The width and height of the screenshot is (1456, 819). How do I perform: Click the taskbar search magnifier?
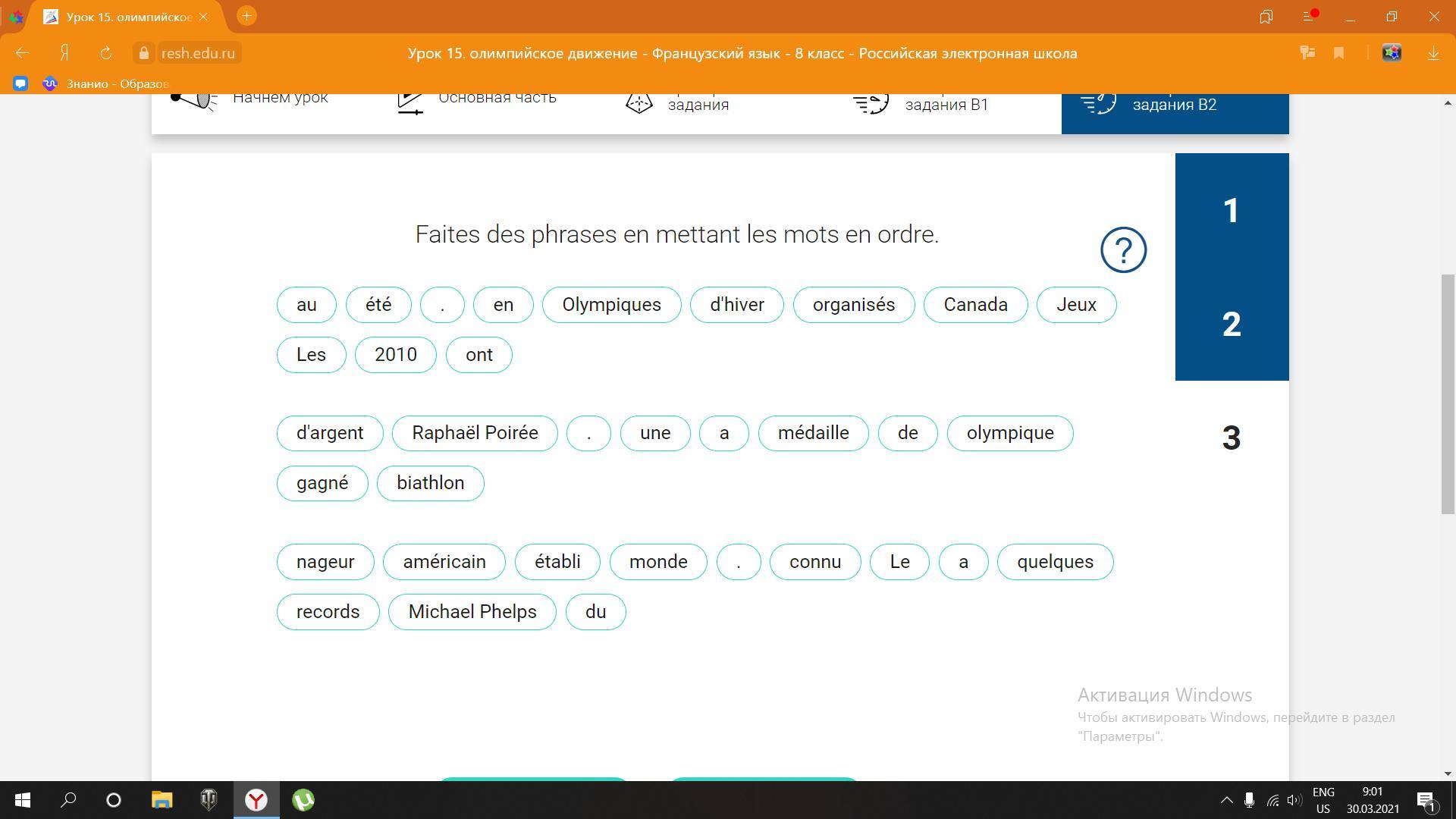click(68, 800)
